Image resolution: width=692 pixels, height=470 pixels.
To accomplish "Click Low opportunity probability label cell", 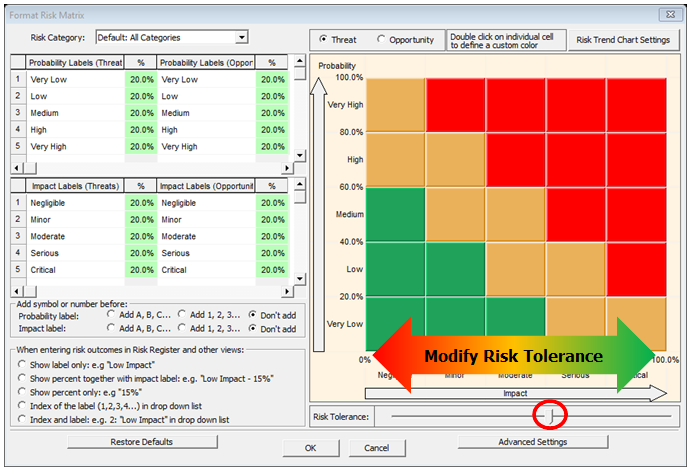I will click(x=206, y=96).
